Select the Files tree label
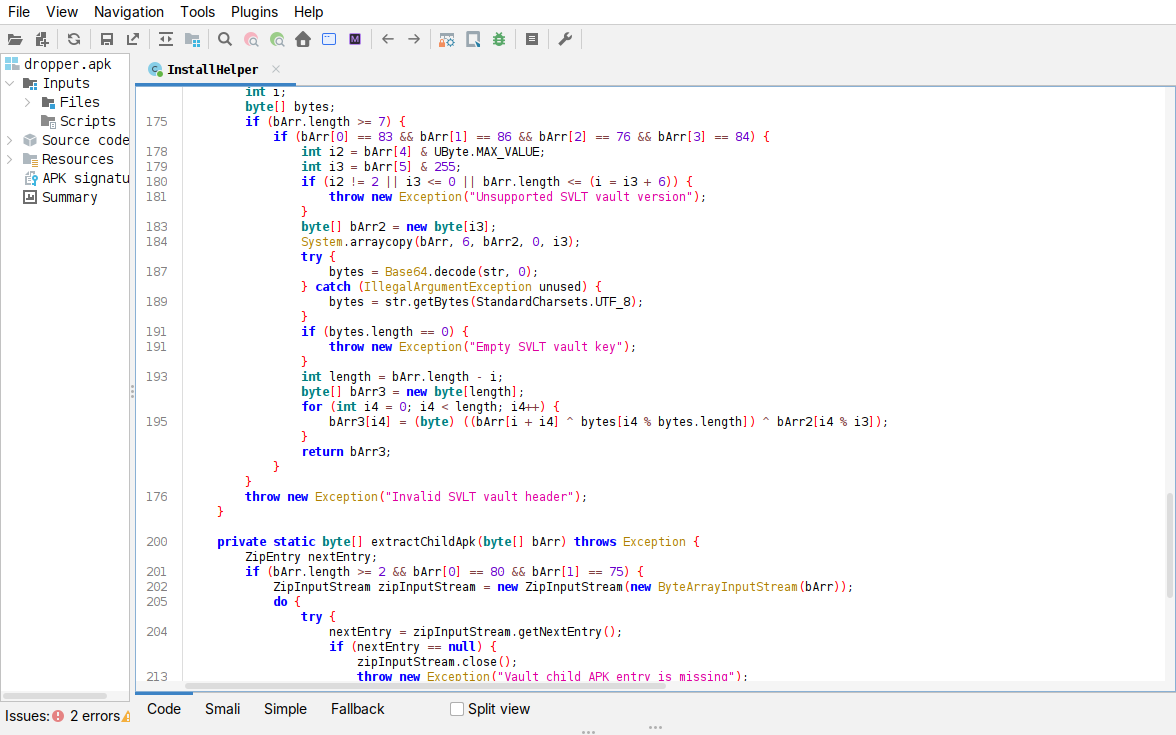The image size is (1176, 735). pos(79,102)
